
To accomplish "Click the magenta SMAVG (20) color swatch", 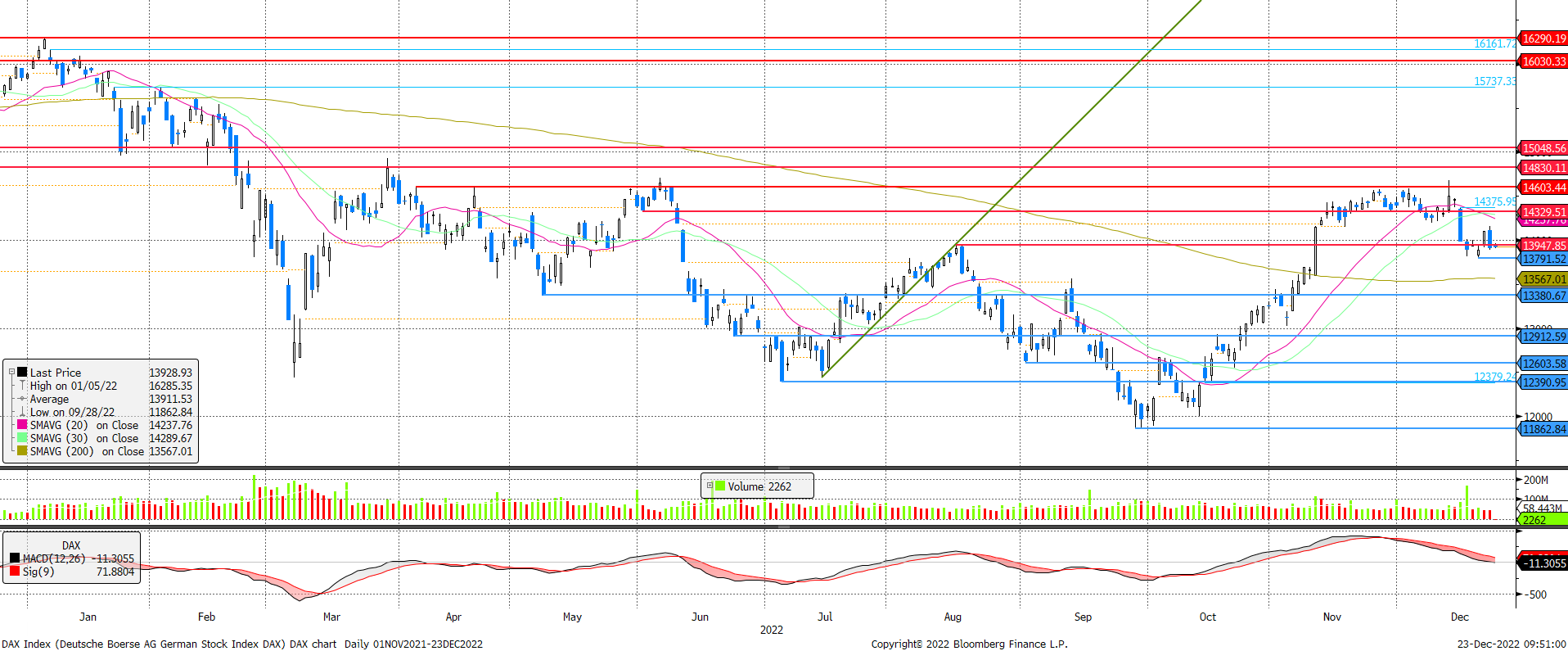I will point(23,424).
